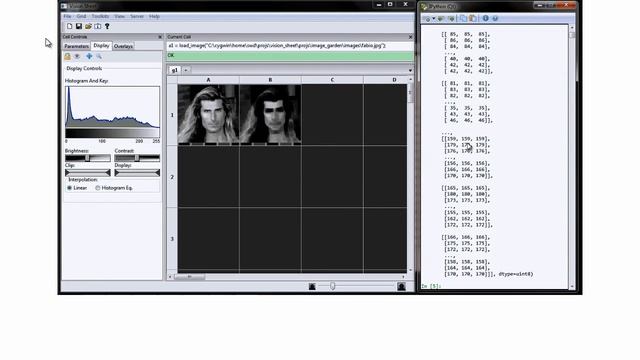This screenshot has width=640, height=360.
Task: Click the magnifier zoom icon in Display tab
Action: [99, 56]
